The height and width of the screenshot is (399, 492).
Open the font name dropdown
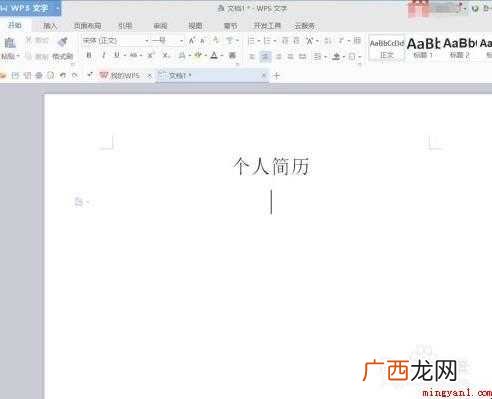(x=147, y=41)
